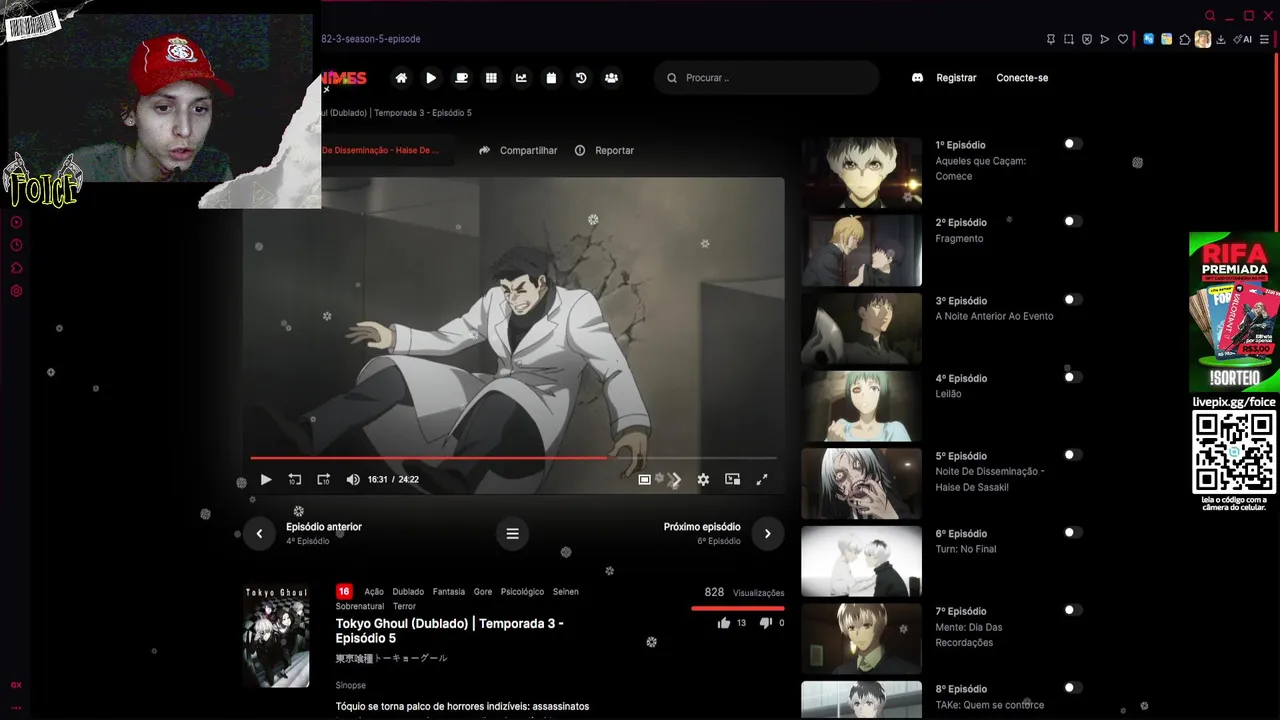The width and height of the screenshot is (1280, 720).
Task: Open browser easy setup menu icon
Action: point(1265,39)
